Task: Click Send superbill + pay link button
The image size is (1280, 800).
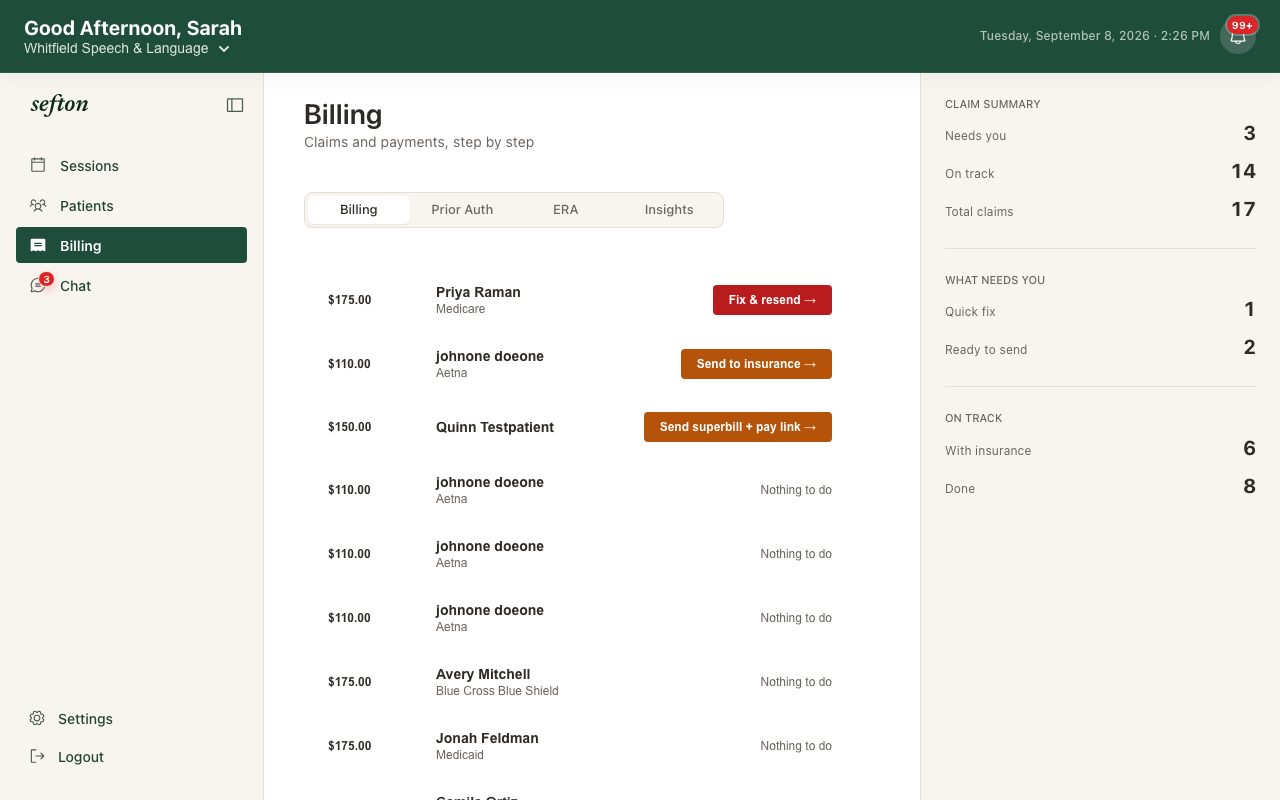Action: [x=738, y=427]
